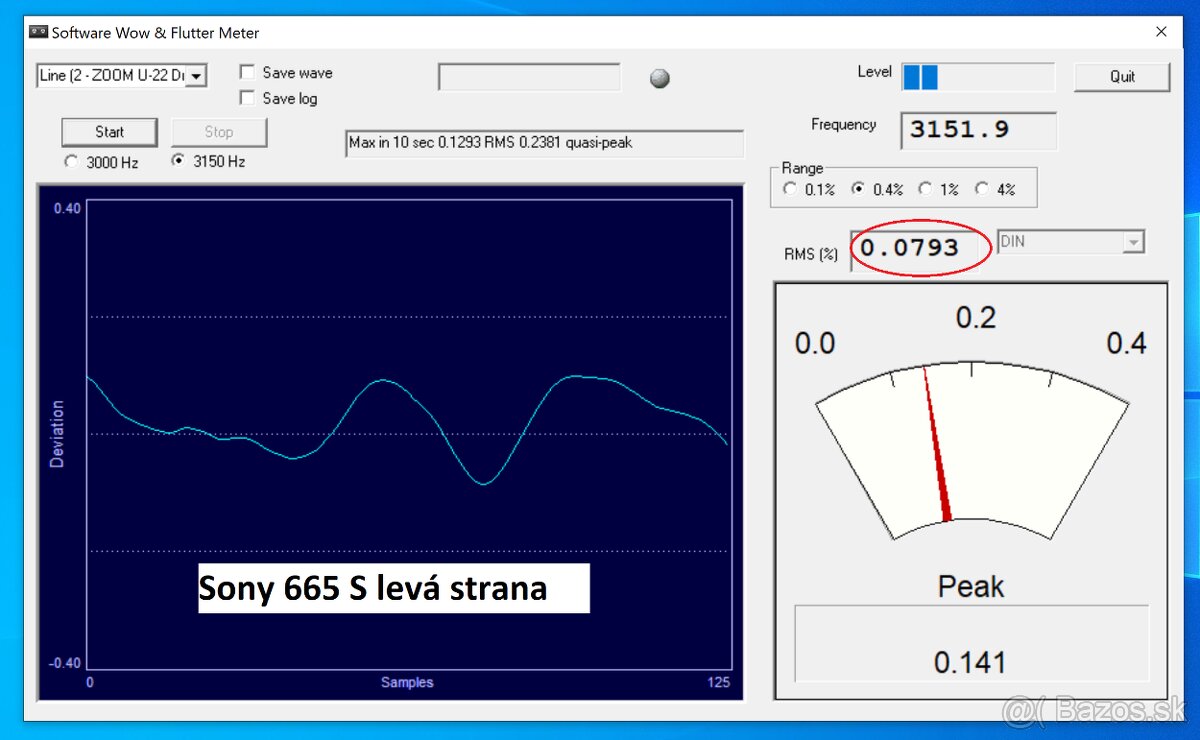Click the cassette icon in the title bar

click(x=37, y=31)
